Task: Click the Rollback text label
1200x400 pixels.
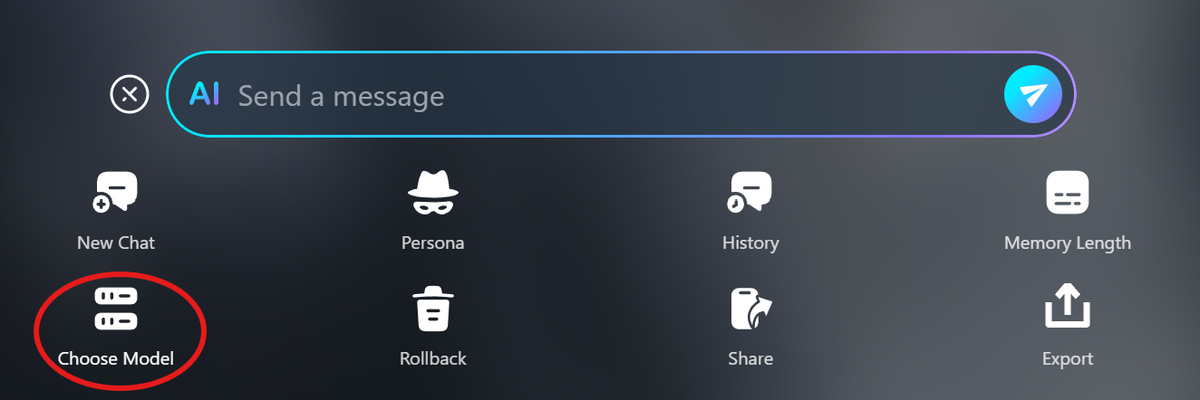Action: coord(433,358)
